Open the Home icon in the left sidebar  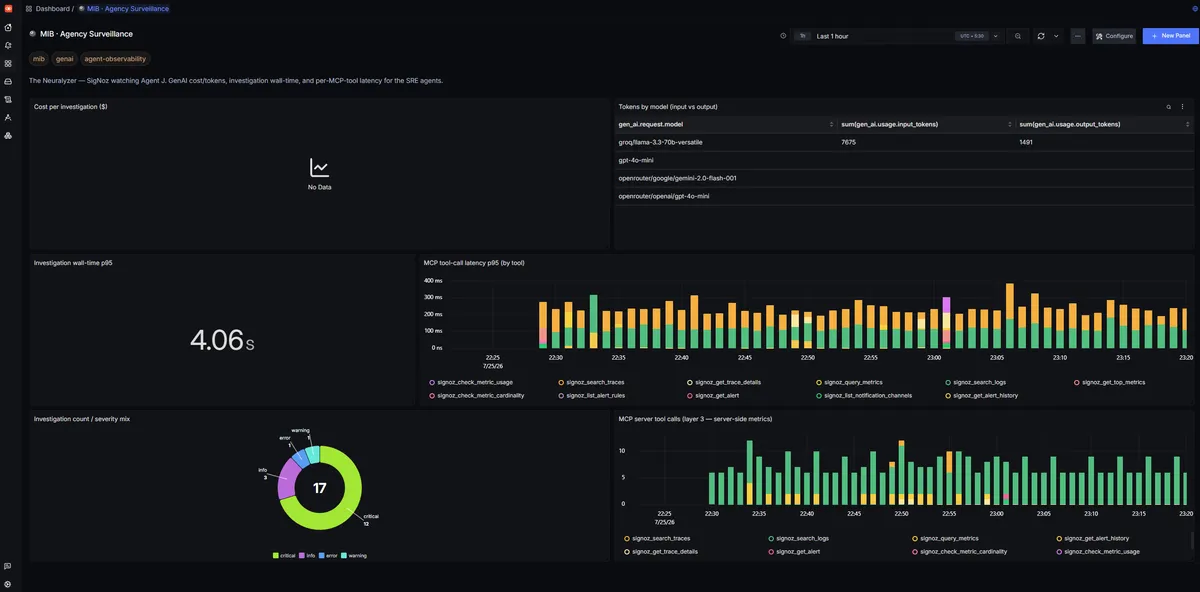tap(8, 27)
